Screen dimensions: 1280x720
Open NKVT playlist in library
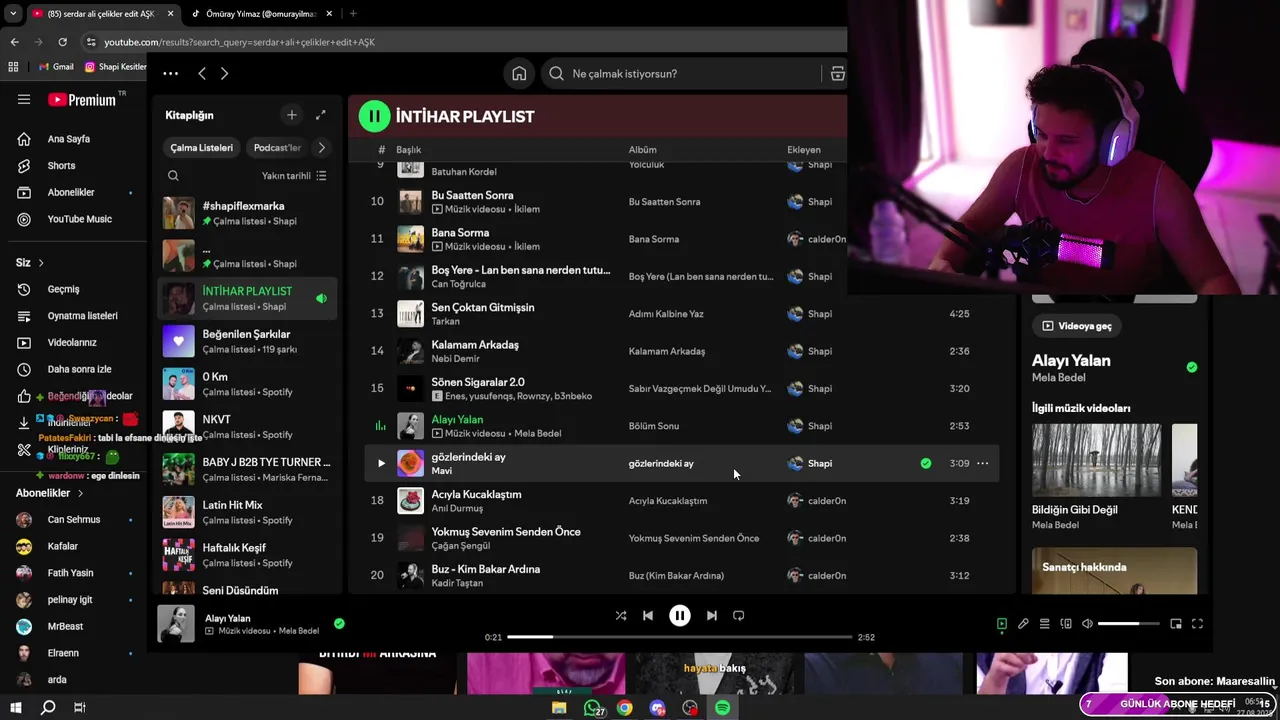click(x=247, y=426)
